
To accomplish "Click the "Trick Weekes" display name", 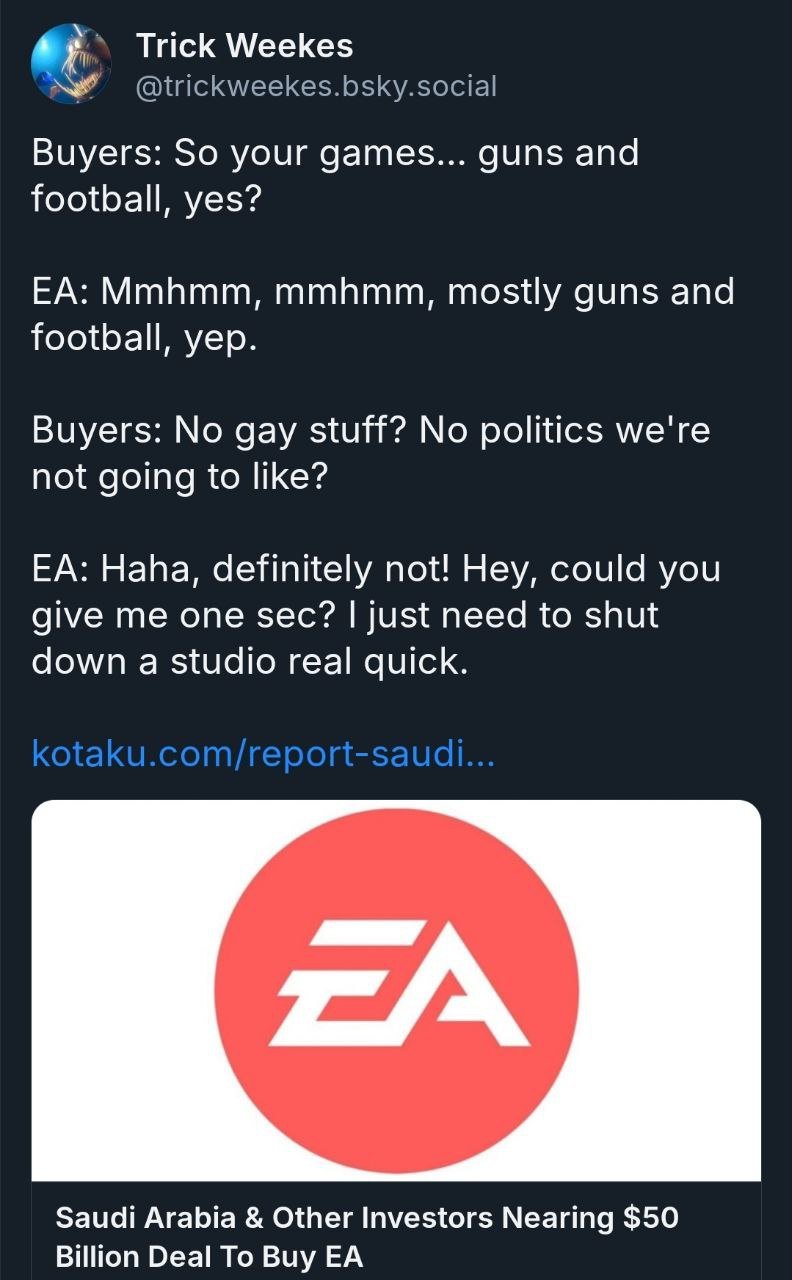I will 244,45.
